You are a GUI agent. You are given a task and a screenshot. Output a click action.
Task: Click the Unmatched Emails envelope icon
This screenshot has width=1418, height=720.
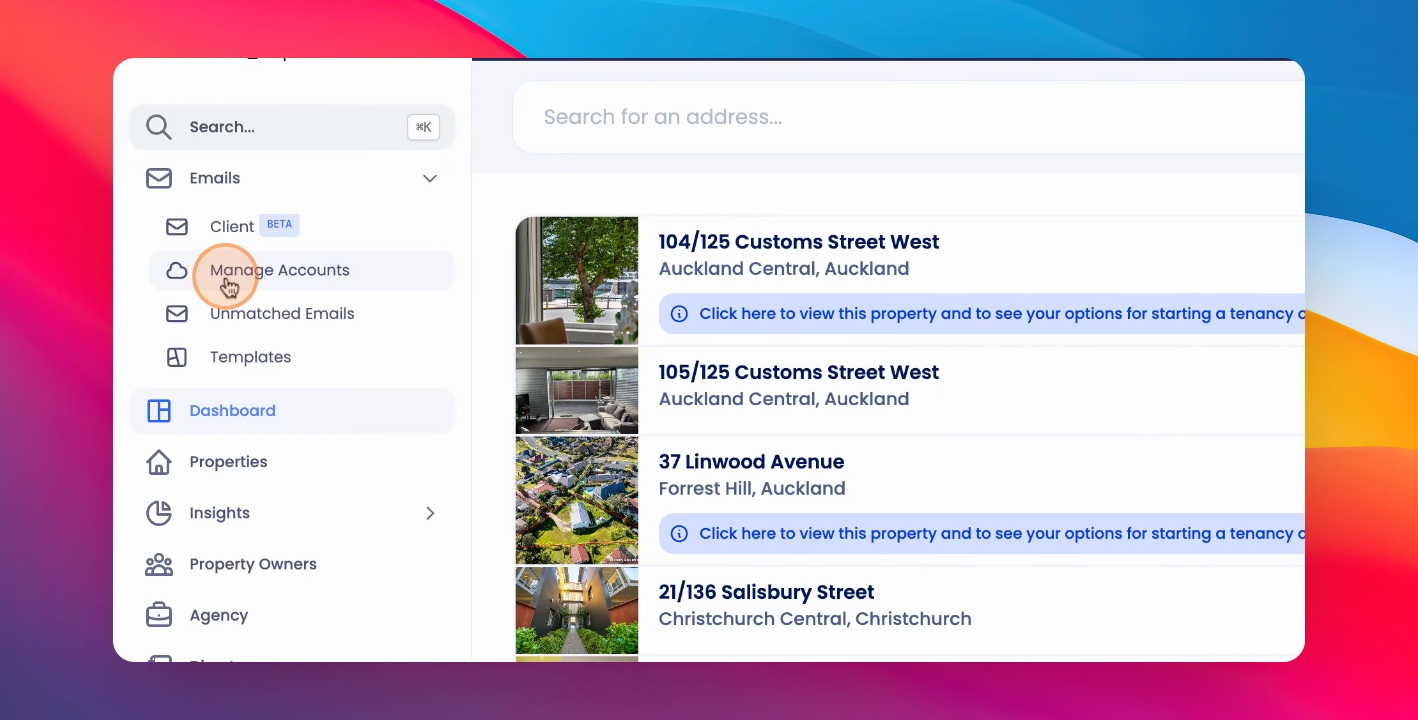pos(177,314)
